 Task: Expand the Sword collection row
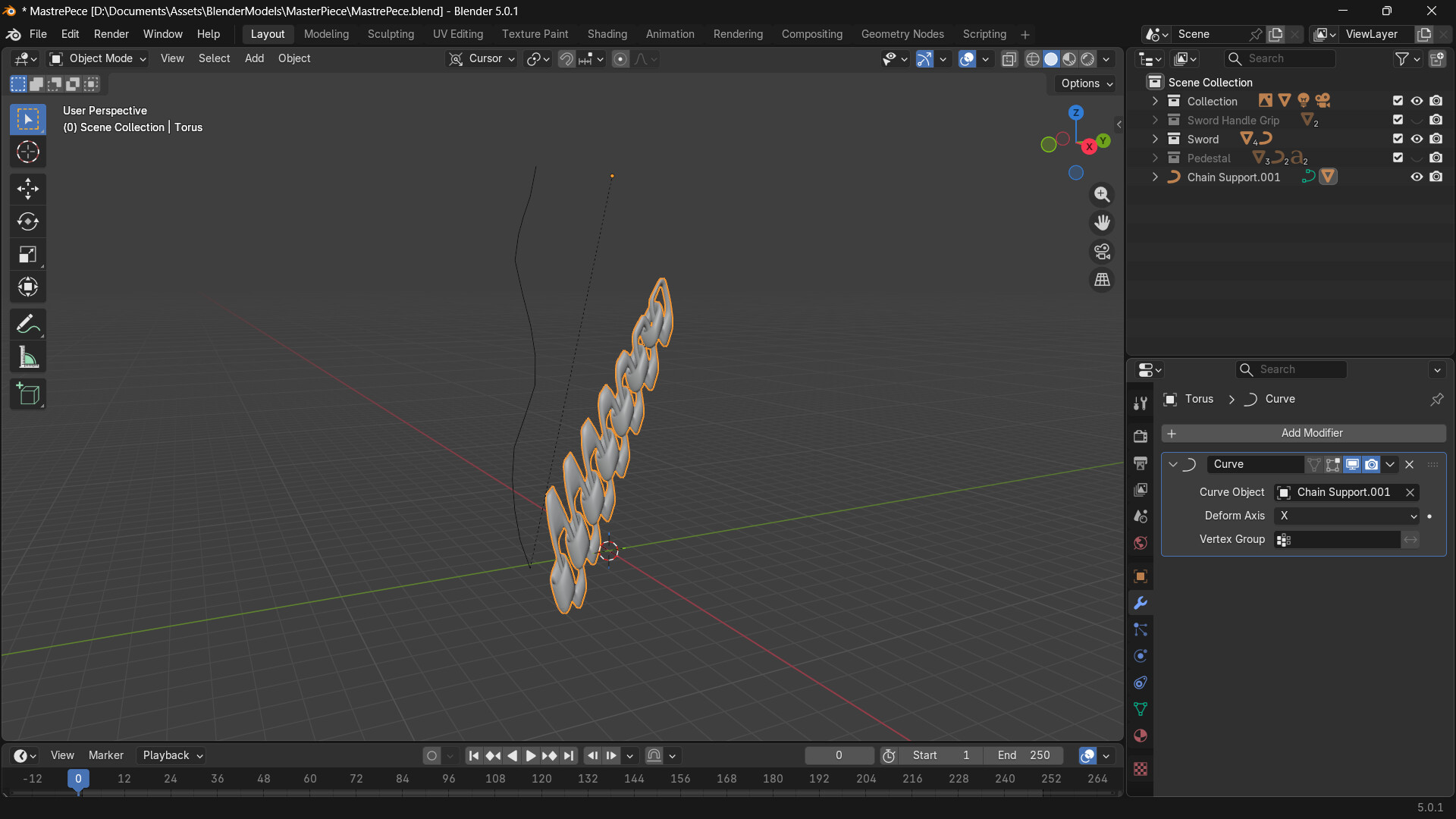tap(1155, 139)
